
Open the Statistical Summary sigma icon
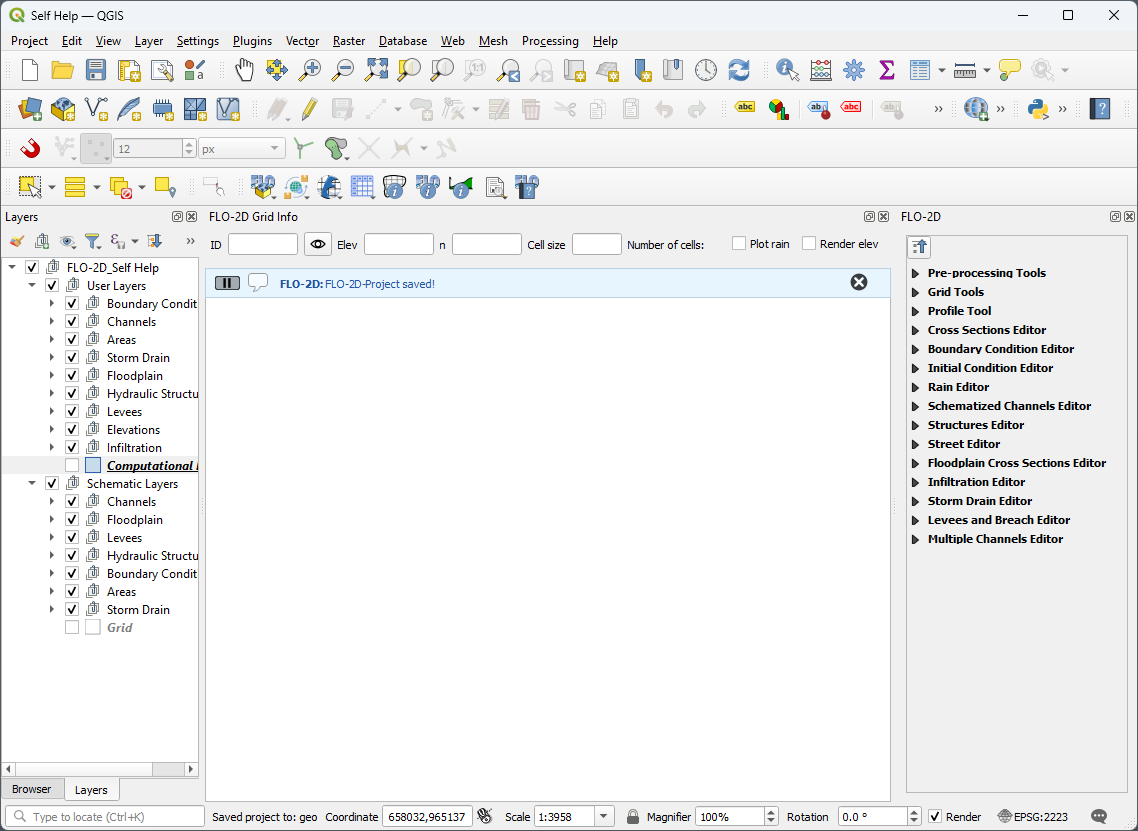point(886,70)
